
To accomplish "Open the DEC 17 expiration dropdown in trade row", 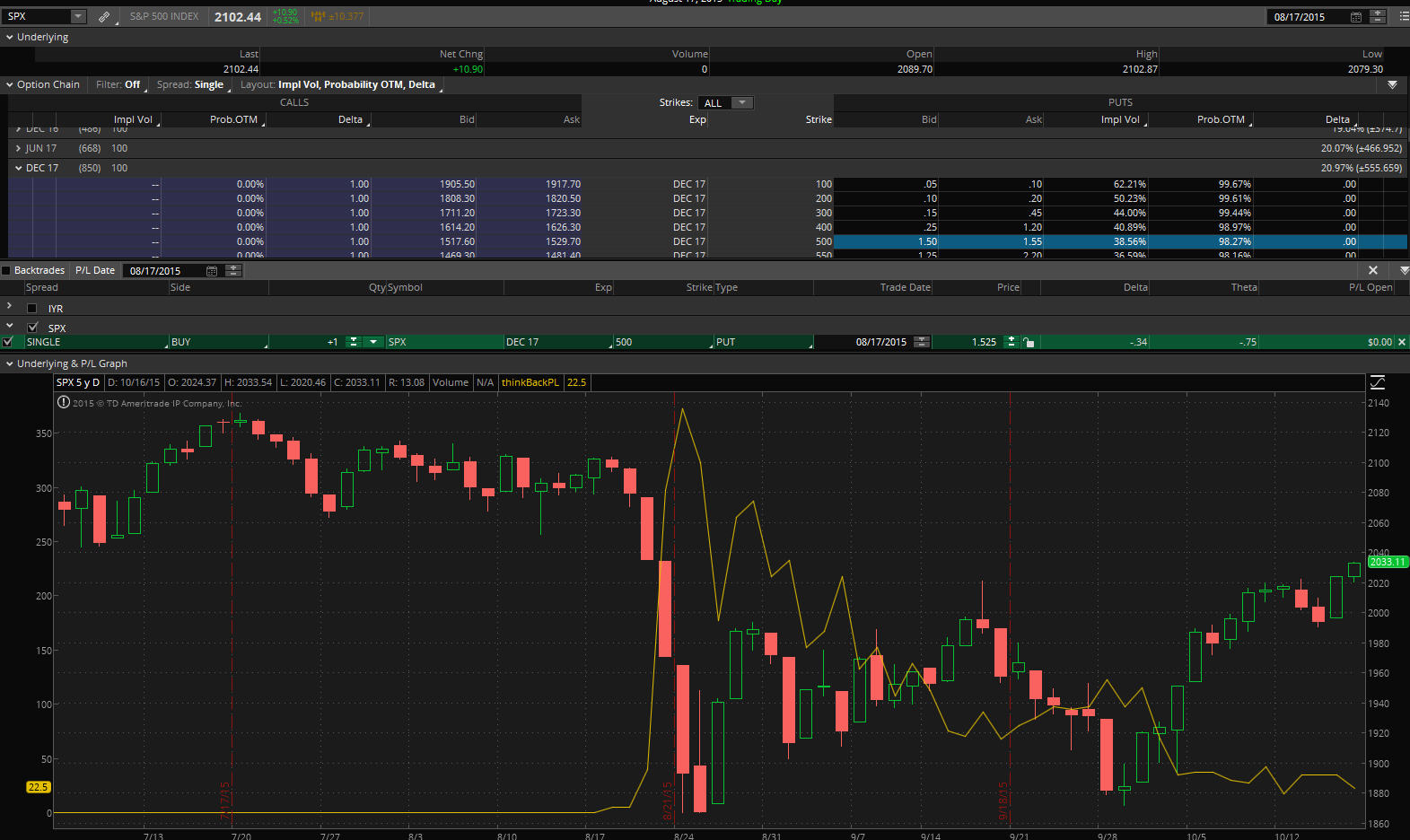I will click(557, 342).
